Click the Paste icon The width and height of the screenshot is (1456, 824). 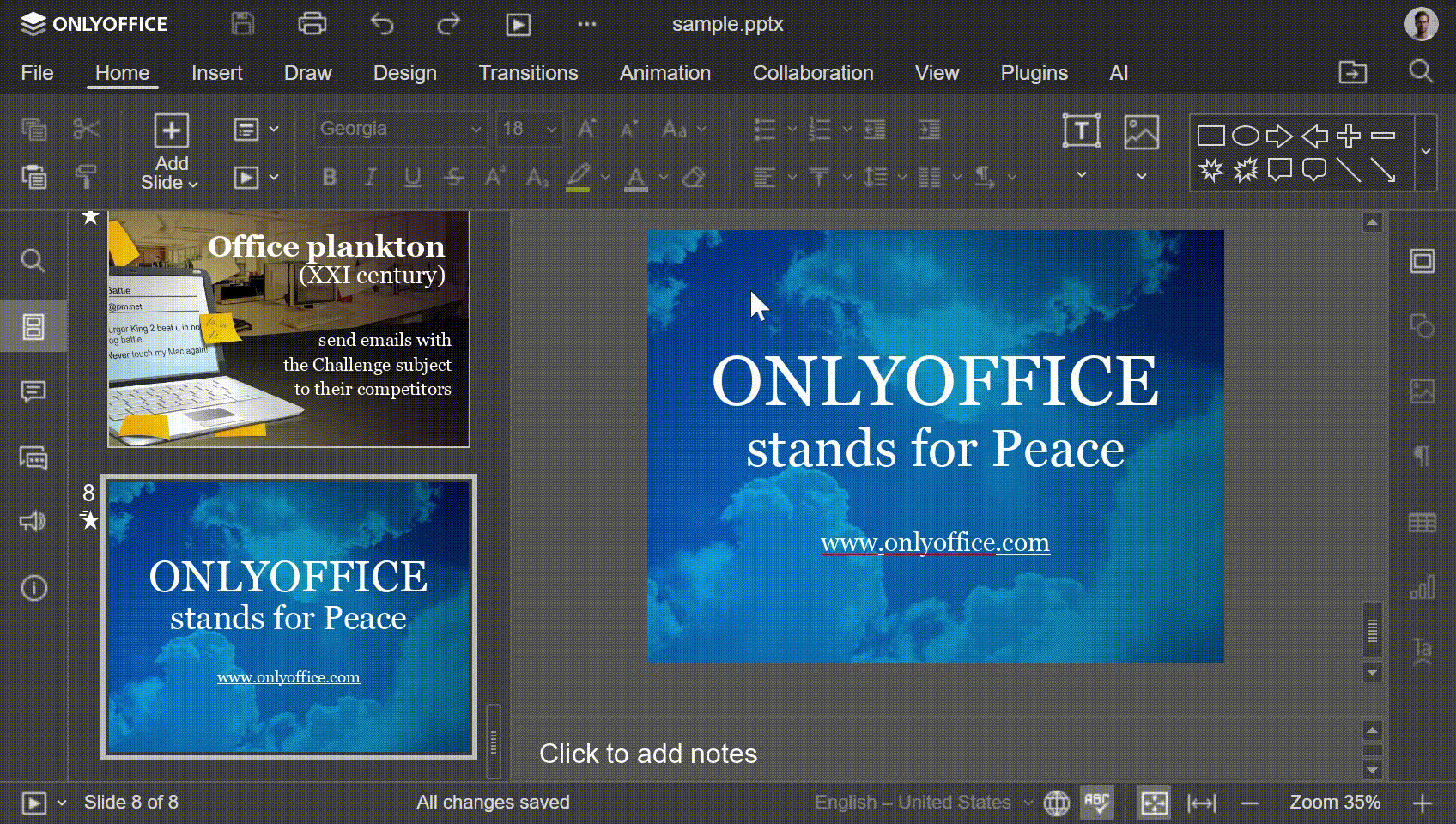coord(34,177)
